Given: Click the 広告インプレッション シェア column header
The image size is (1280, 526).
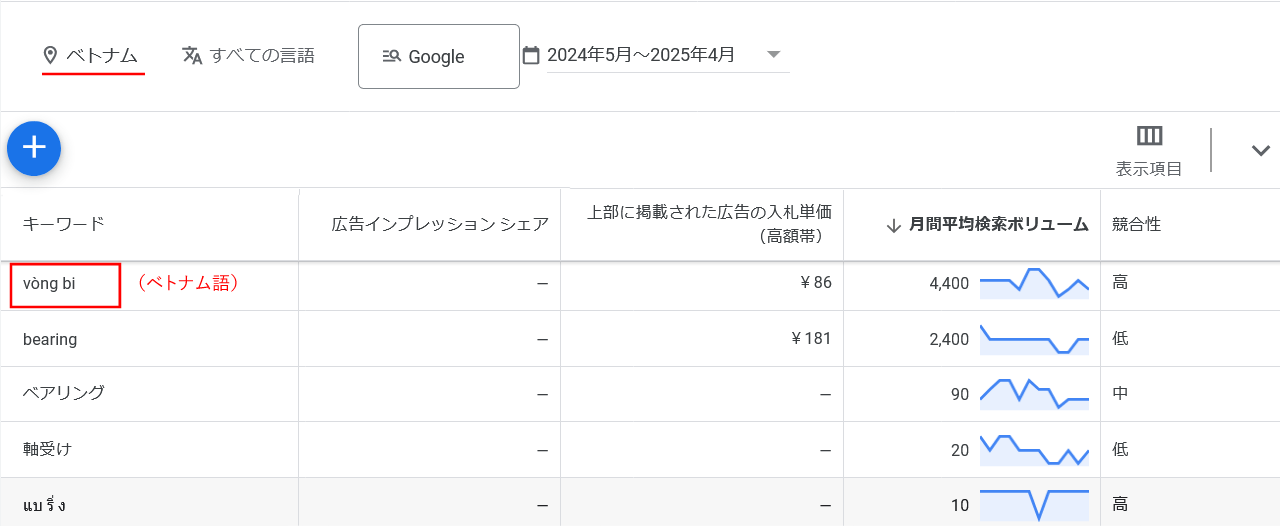Looking at the screenshot, I should pos(440,224).
